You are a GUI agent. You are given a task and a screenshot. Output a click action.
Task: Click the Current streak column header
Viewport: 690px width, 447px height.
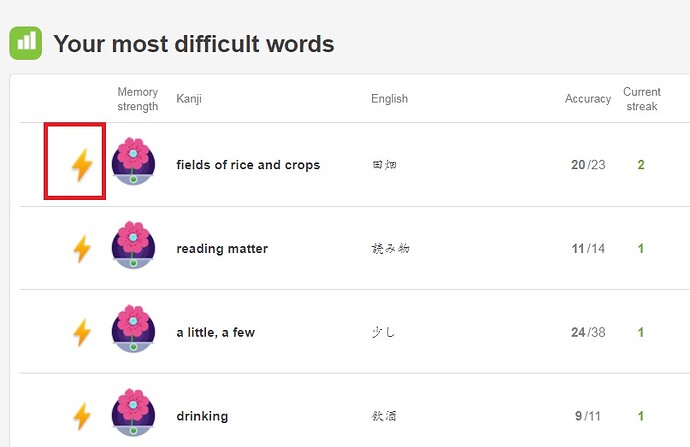click(642, 99)
